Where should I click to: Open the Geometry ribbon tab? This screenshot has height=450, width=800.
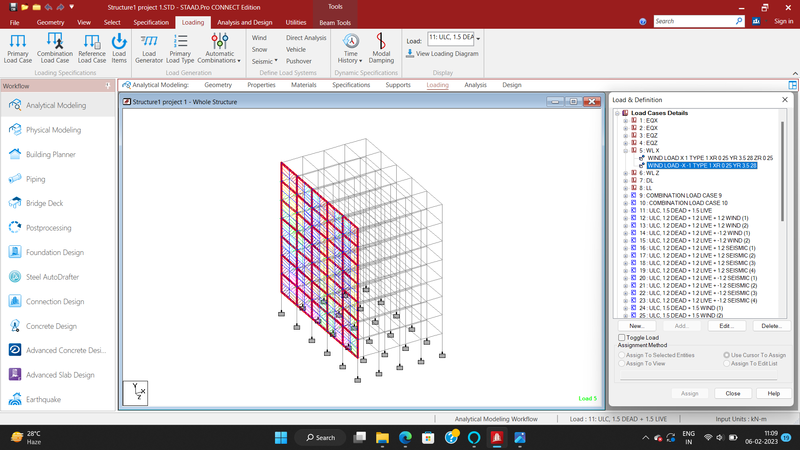51,22
